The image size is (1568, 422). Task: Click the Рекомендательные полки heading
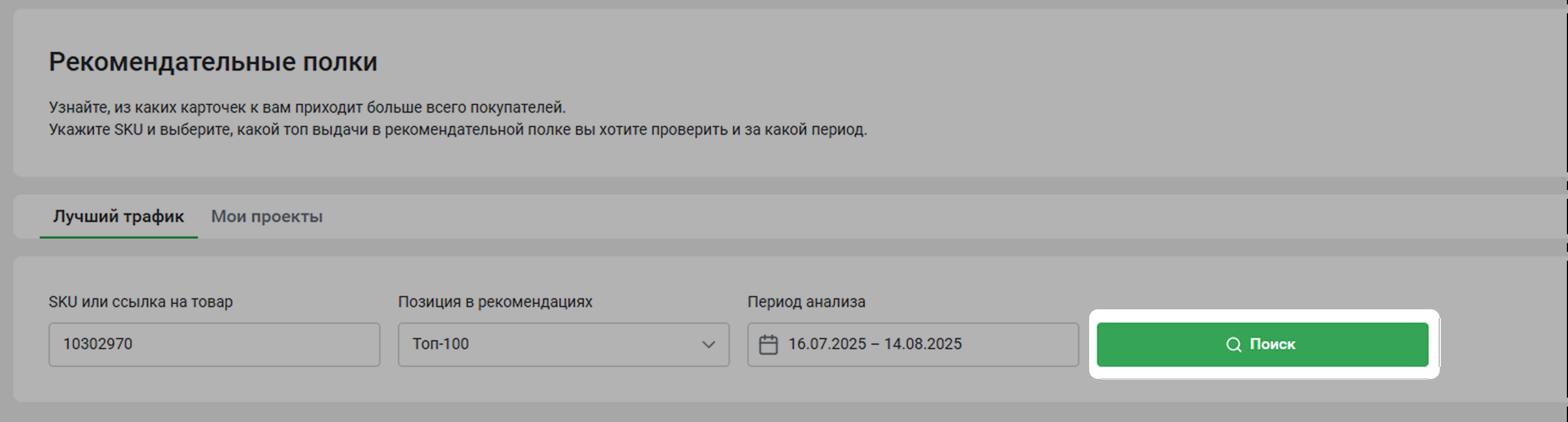pos(213,62)
